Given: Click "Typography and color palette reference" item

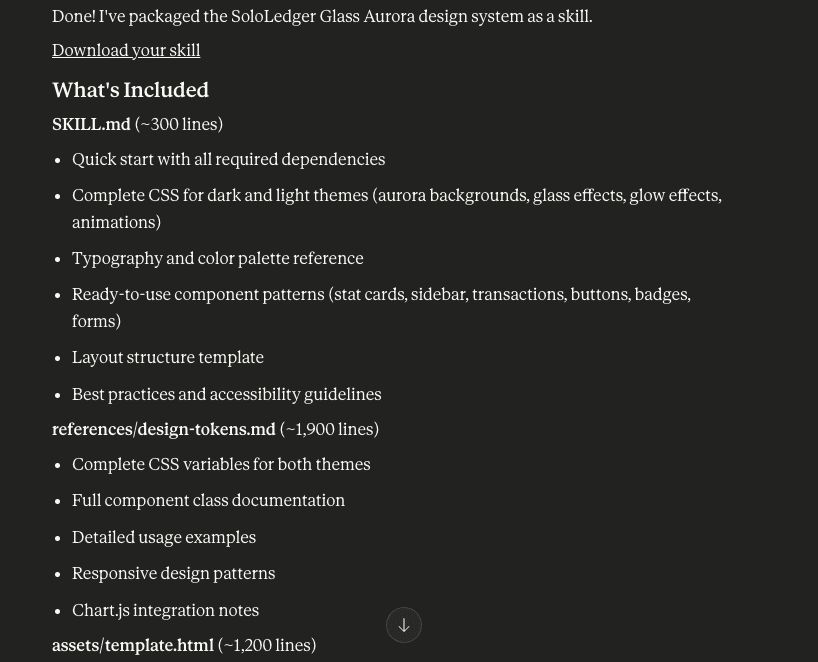Looking at the screenshot, I should [217, 258].
